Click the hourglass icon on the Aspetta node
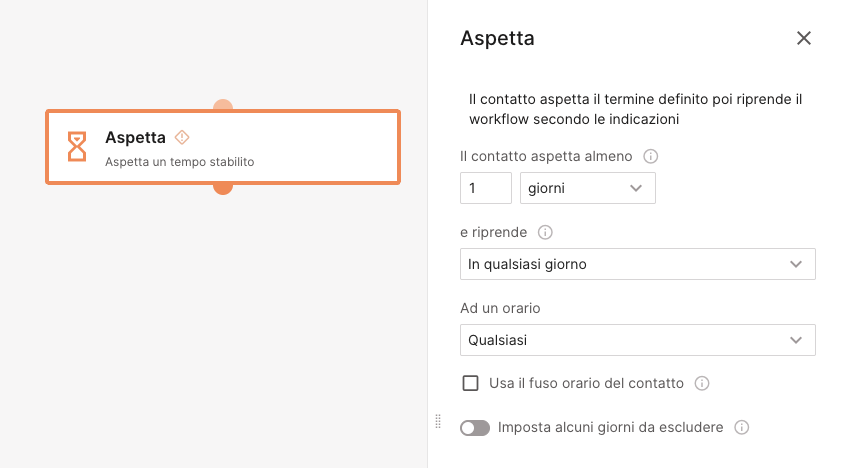844x468 pixels. pyautogui.click(x=76, y=146)
